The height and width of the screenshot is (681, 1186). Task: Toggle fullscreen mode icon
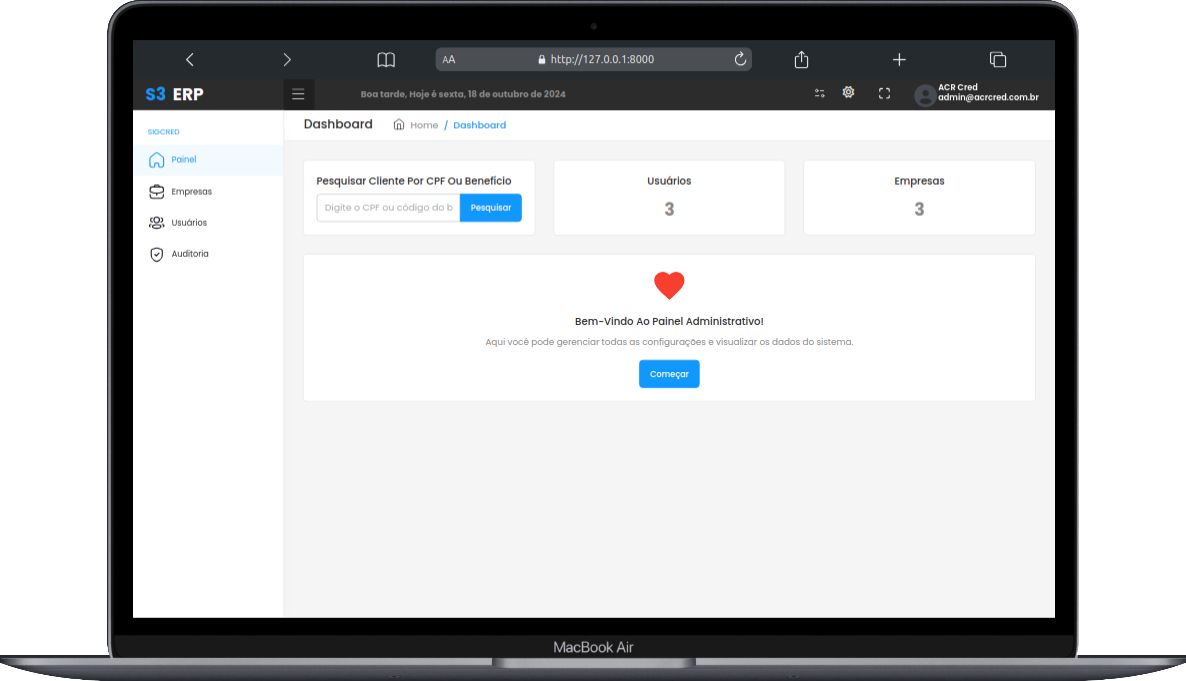(884, 93)
